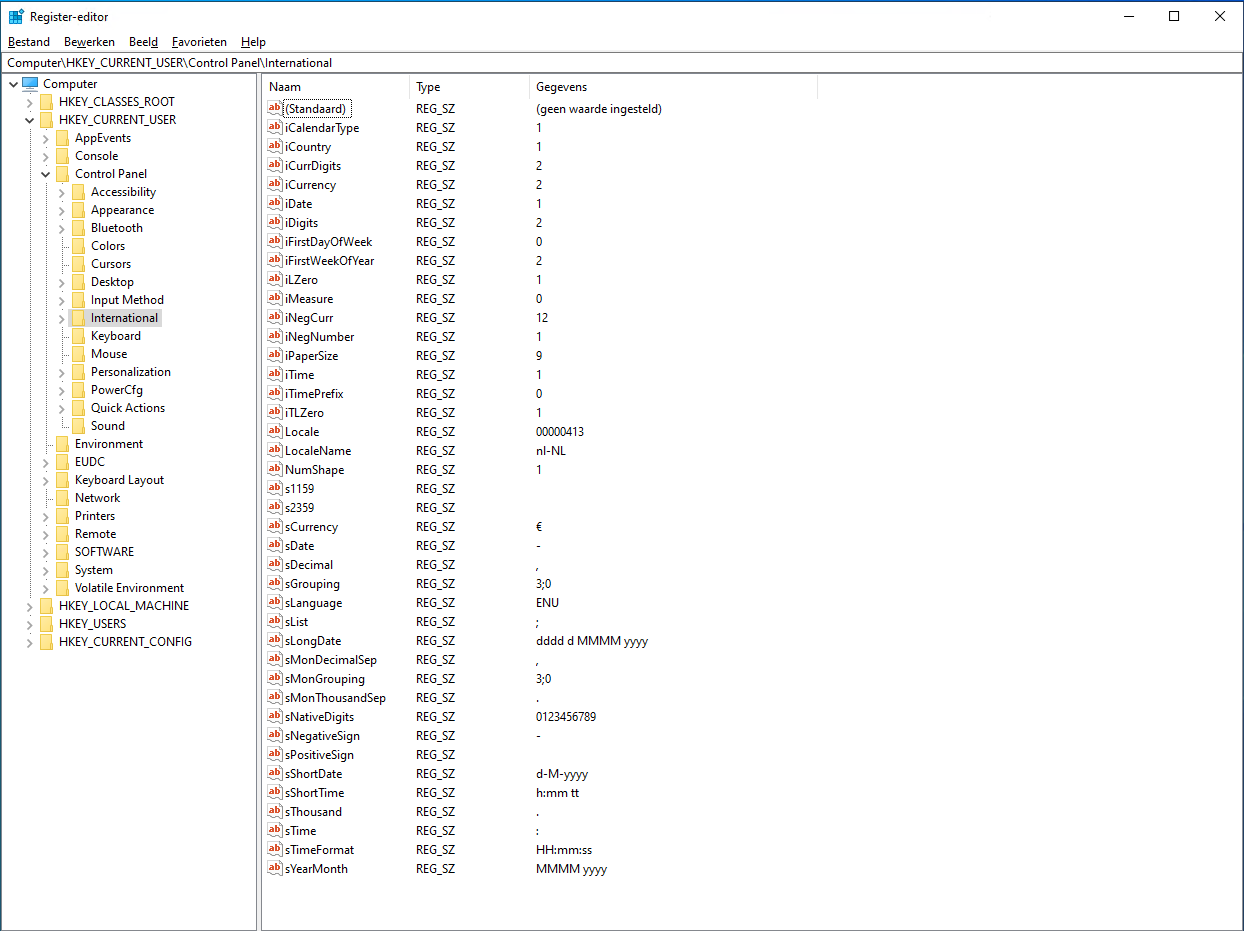This screenshot has width=1244, height=931.
Task: Click the sYearMonth value icon
Action: [275, 868]
